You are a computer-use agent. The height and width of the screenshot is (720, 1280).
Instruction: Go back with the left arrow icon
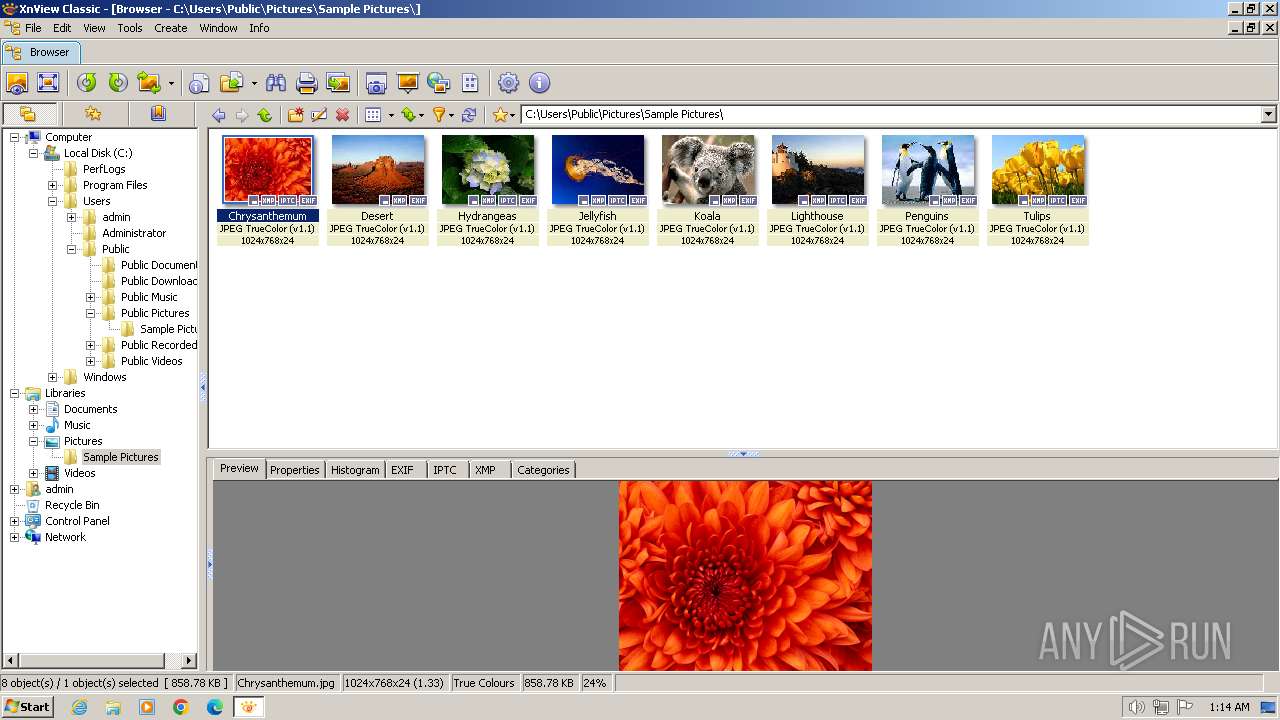(219, 115)
